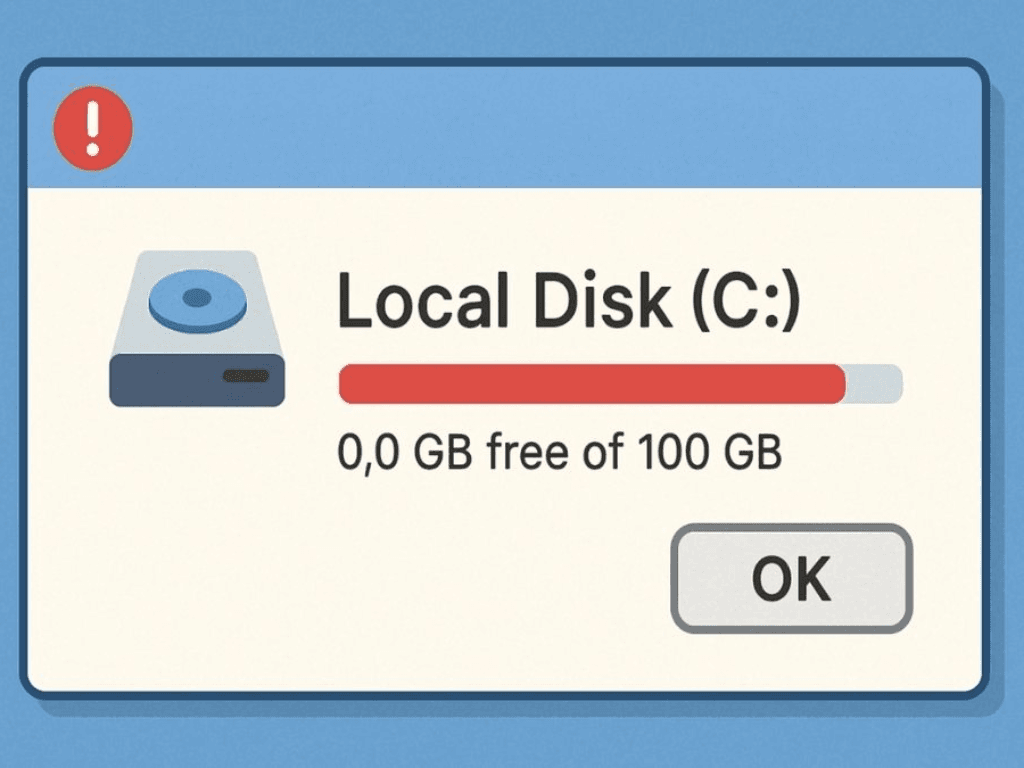The width and height of the screenshot is (1024, 768).
Task: Click the gray free-space end of the bar
Action: coord(876,384)
